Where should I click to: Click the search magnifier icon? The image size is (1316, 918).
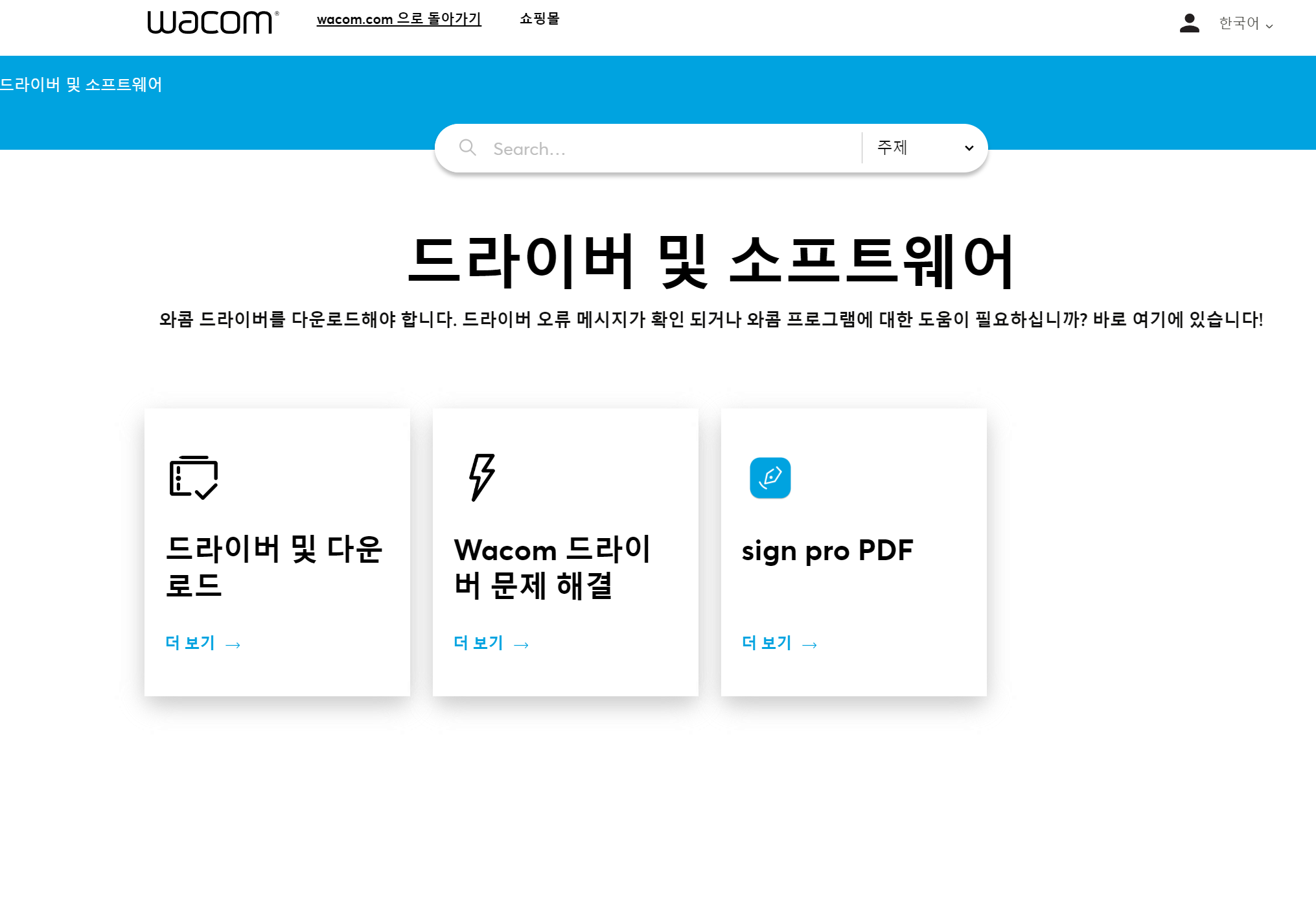click(x=467, y=148)
